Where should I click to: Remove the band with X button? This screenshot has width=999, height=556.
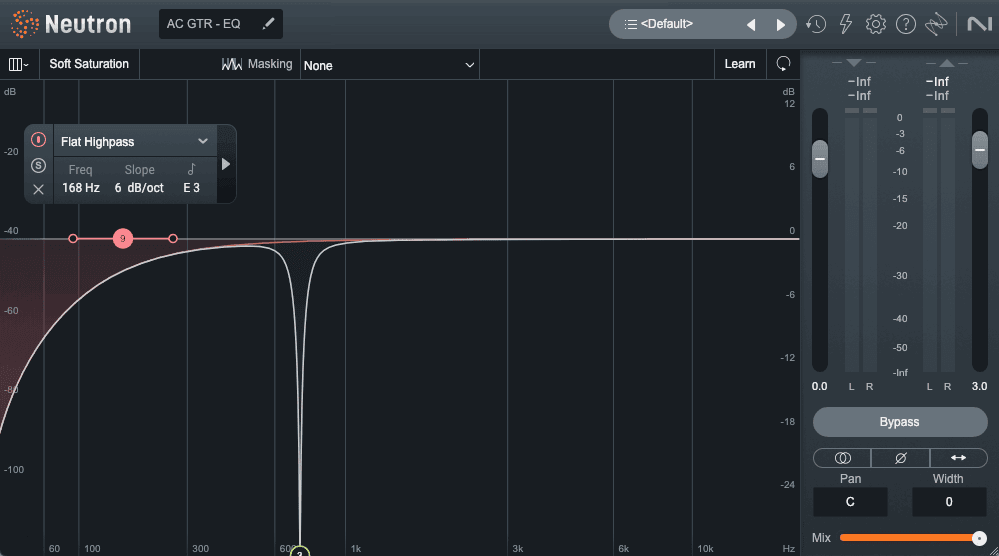coord(38,189)
